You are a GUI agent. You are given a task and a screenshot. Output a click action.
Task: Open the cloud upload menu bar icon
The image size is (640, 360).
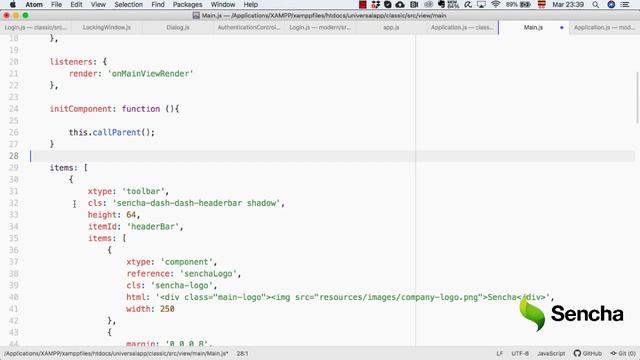coord(400,4)
